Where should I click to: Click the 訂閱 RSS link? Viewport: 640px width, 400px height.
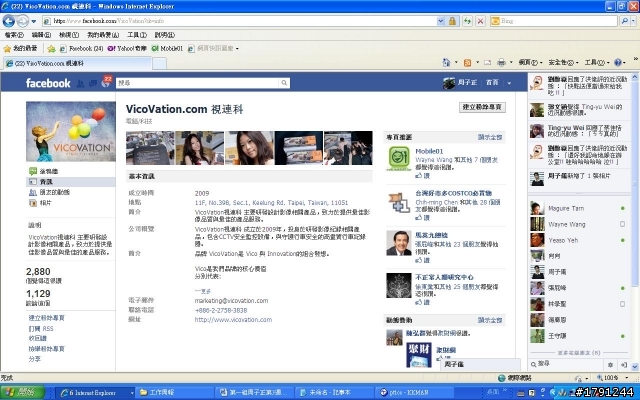41,329
